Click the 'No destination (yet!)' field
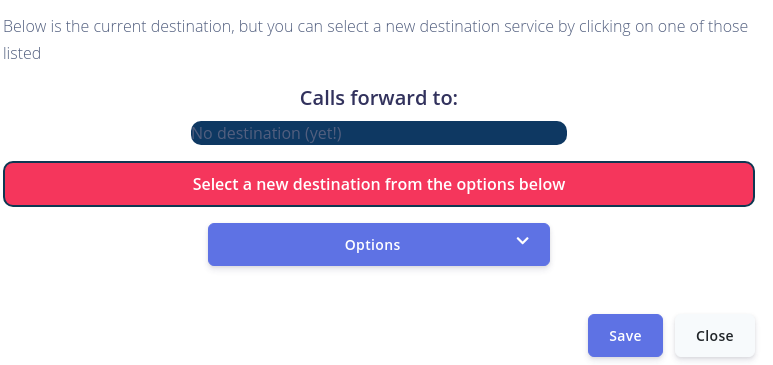The height and width of the screenshot is (365, 773). tap(379, 133)
